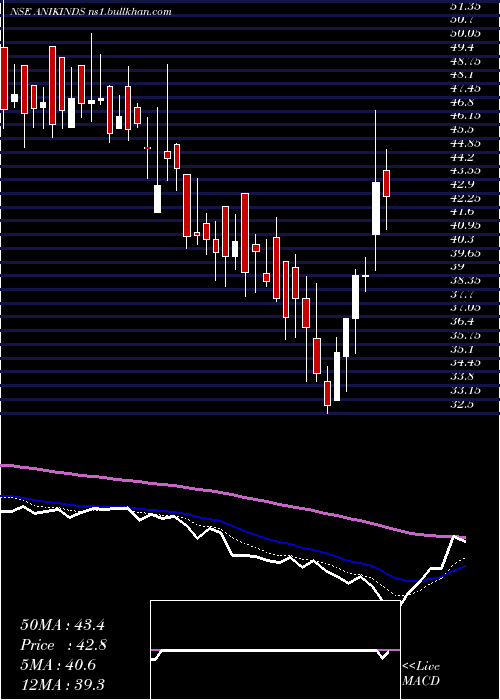Click the <<Live MACD label
This screenshot has height=700, width=500.
(x=421, y=673)
